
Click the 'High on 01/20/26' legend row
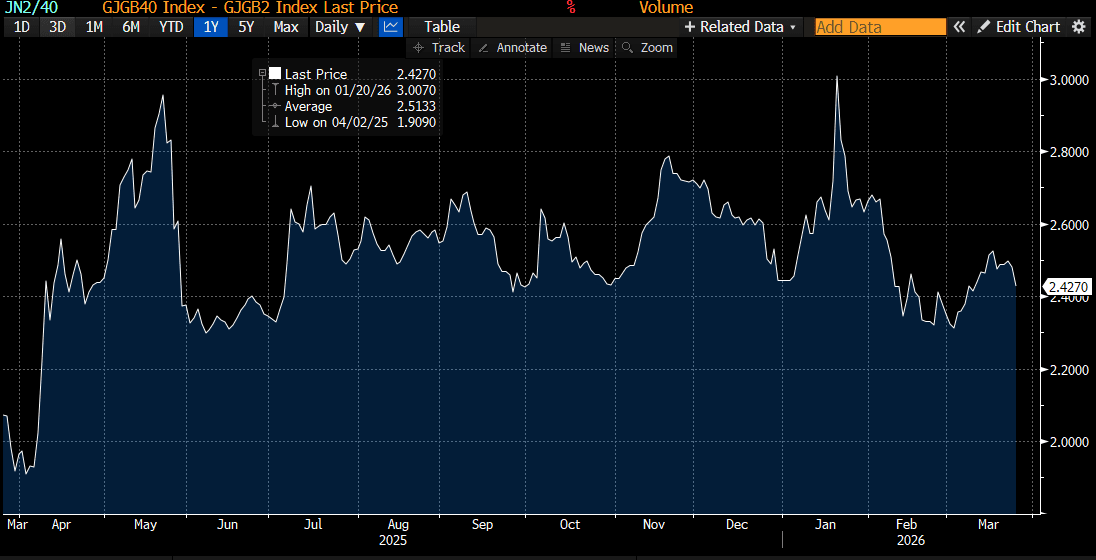point(354,89)
